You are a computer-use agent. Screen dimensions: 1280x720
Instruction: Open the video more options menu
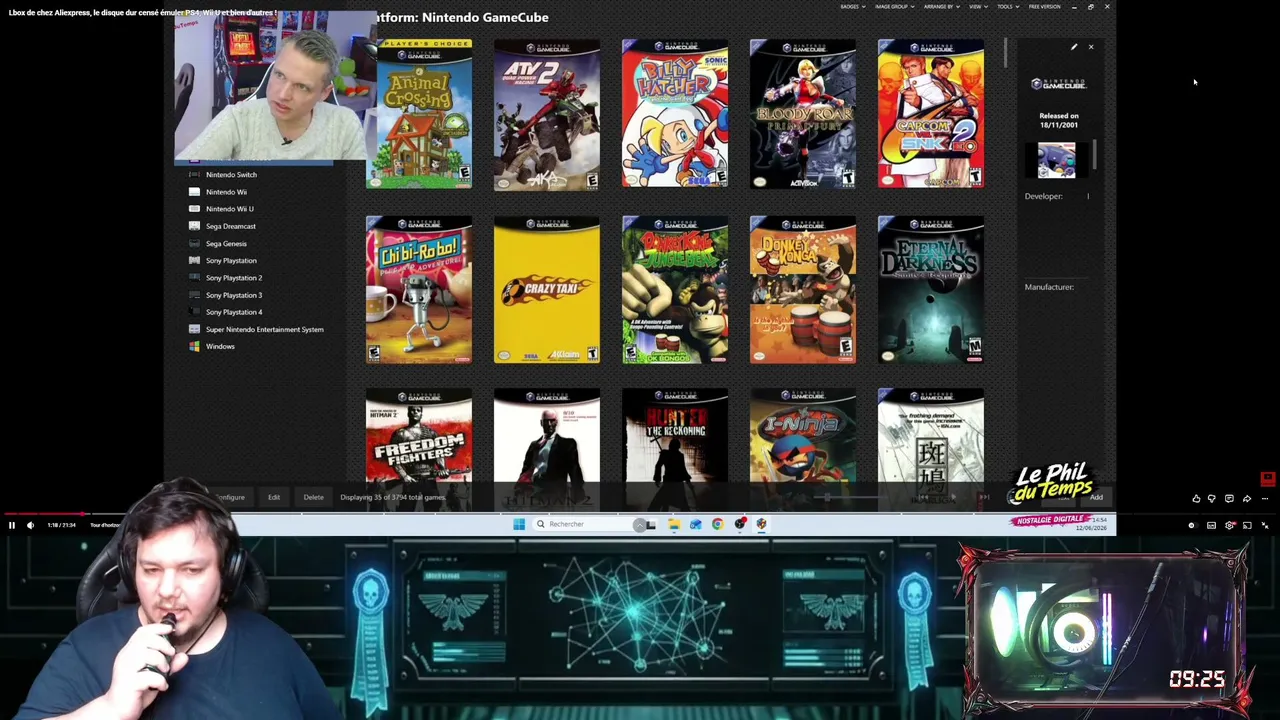pos(1265,498)
